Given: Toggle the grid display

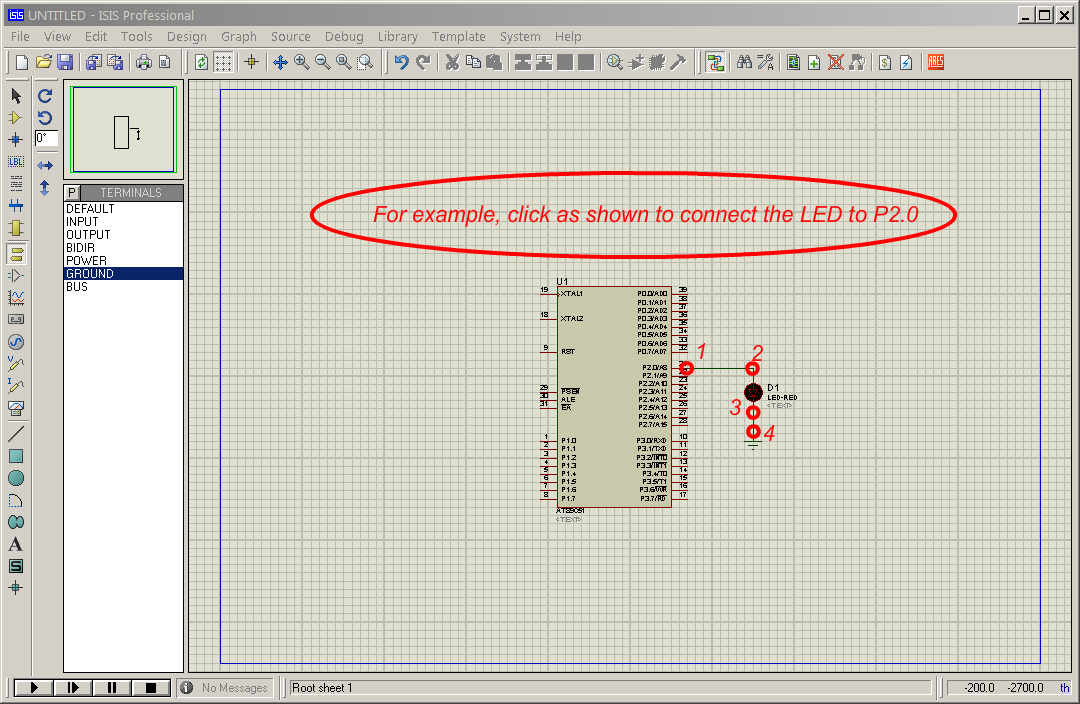Looking at the screenshot, I should (222, 61).
